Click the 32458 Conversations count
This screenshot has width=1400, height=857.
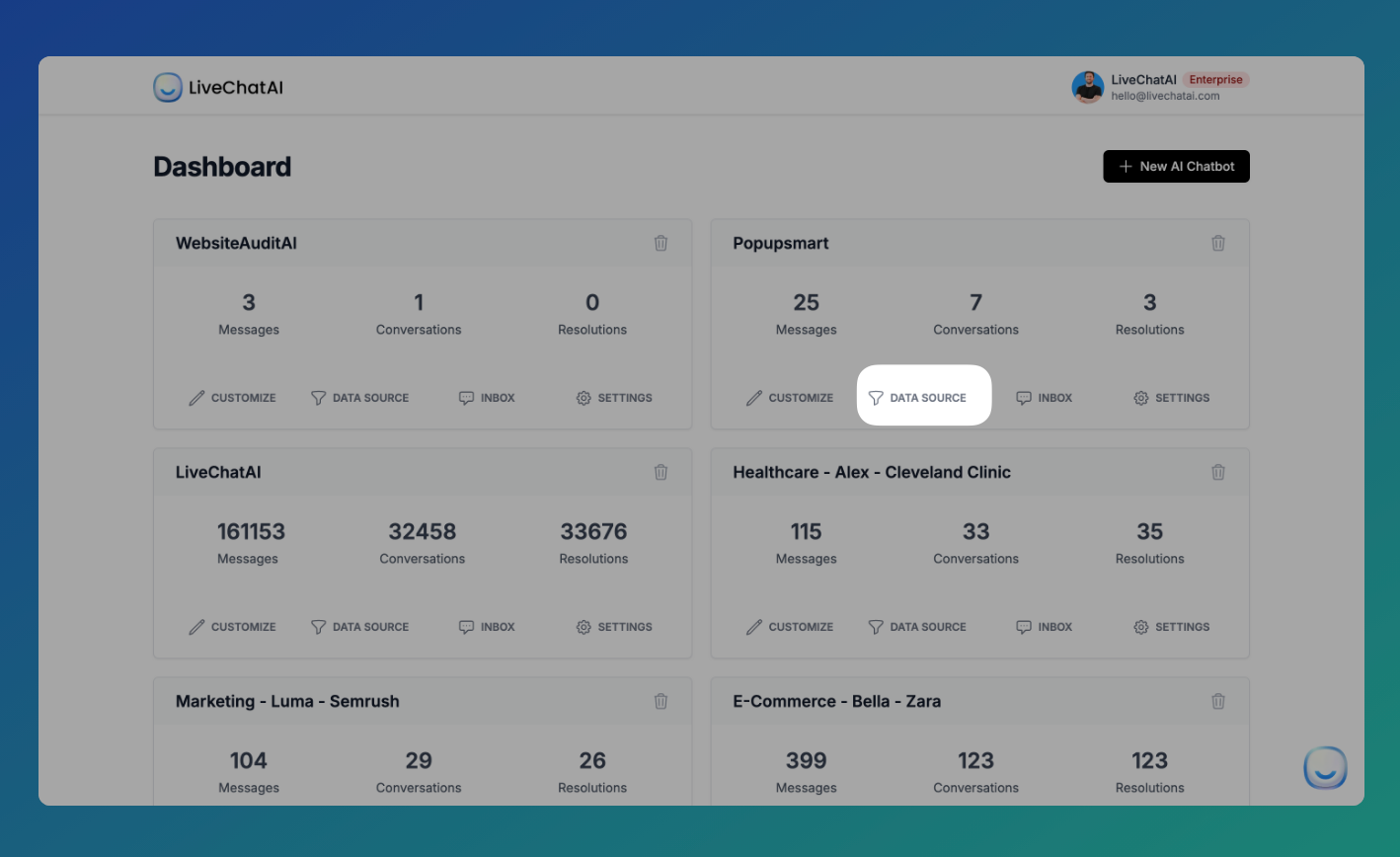[x=422, y=531]
